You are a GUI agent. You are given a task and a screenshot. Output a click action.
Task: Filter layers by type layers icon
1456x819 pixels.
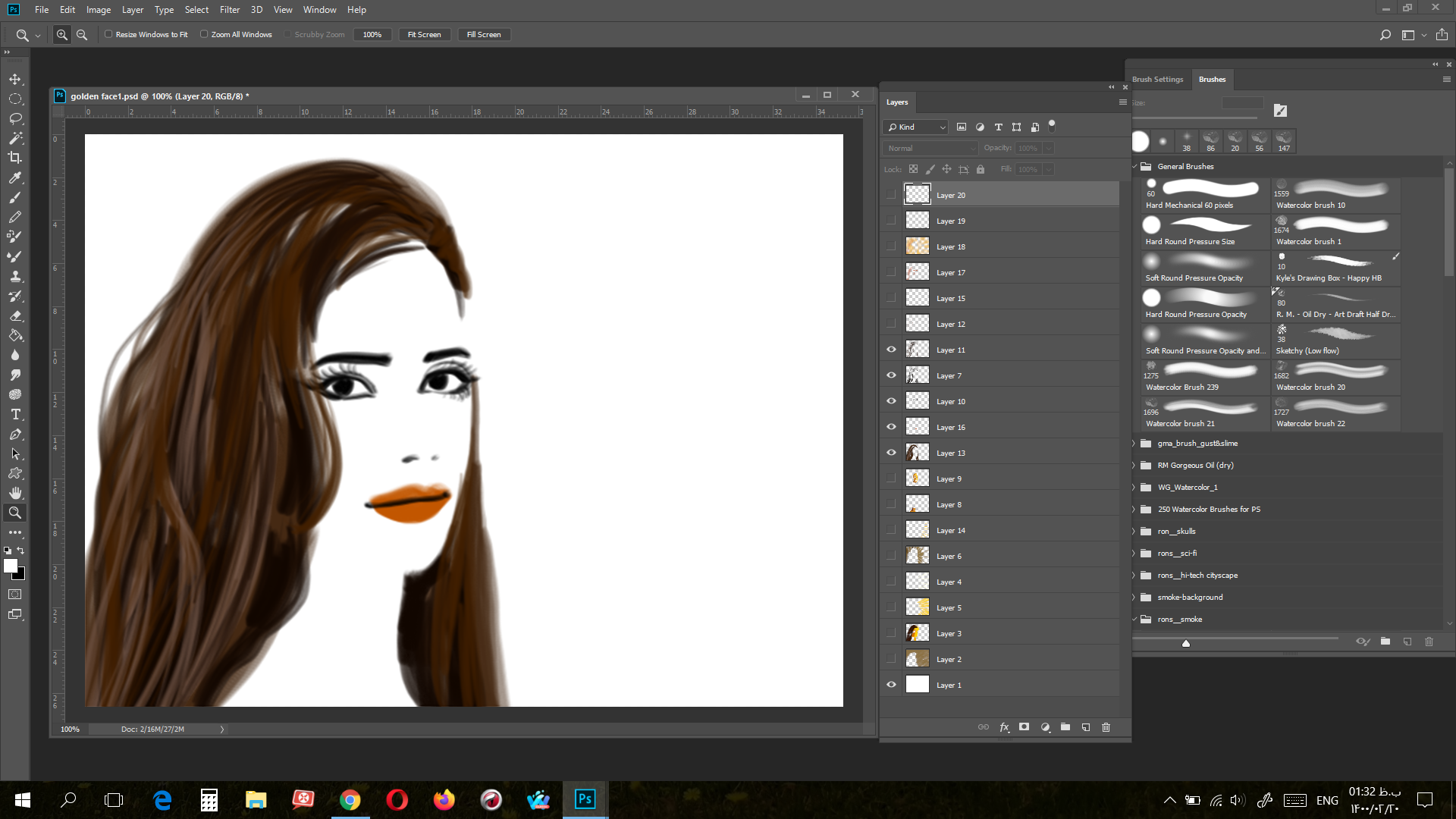point(998,127)
